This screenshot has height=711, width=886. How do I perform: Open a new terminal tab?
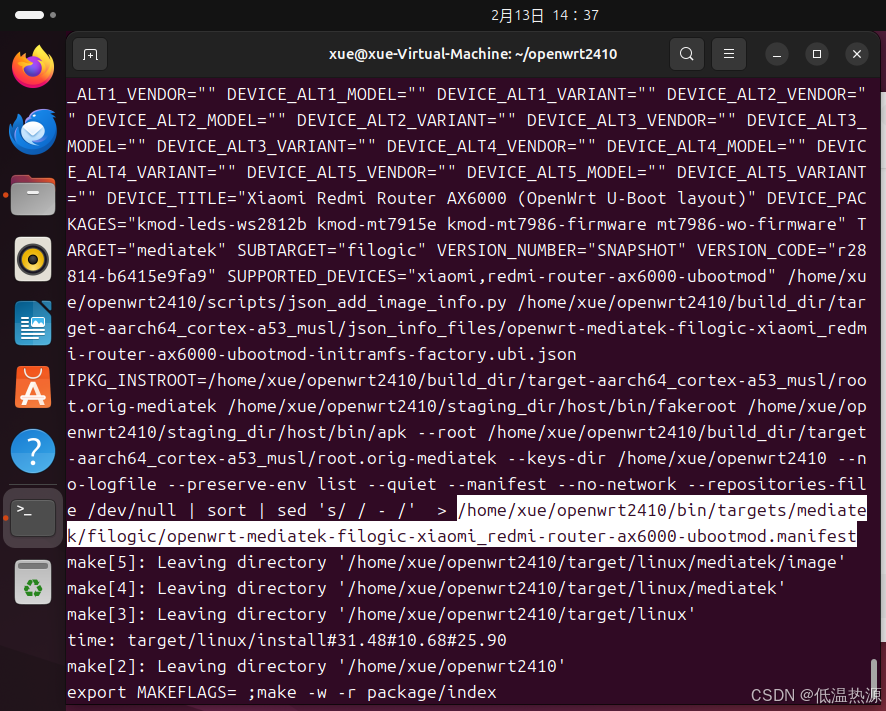click(90, 54)
